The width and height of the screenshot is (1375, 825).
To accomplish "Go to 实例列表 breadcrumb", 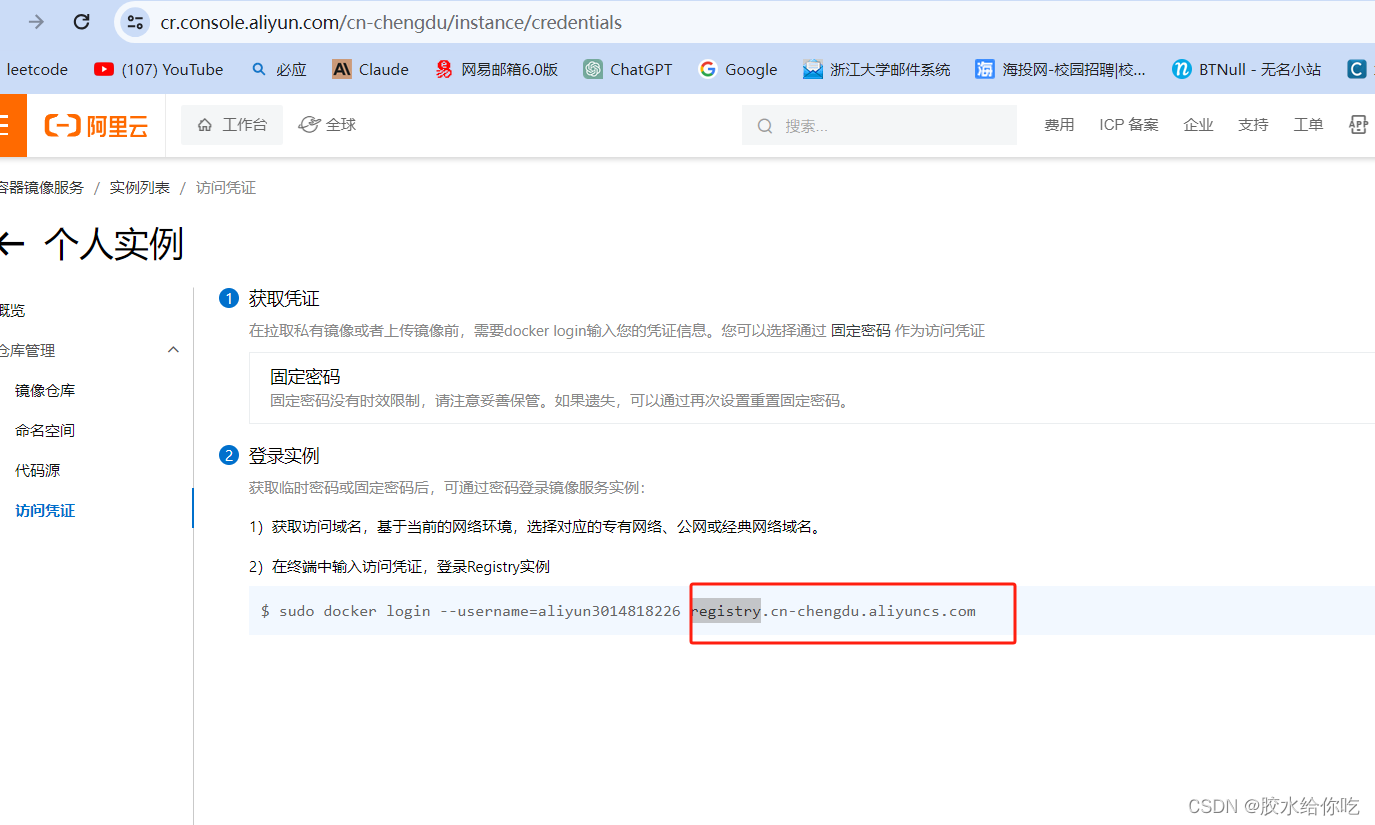I will (x=140, y=187).
